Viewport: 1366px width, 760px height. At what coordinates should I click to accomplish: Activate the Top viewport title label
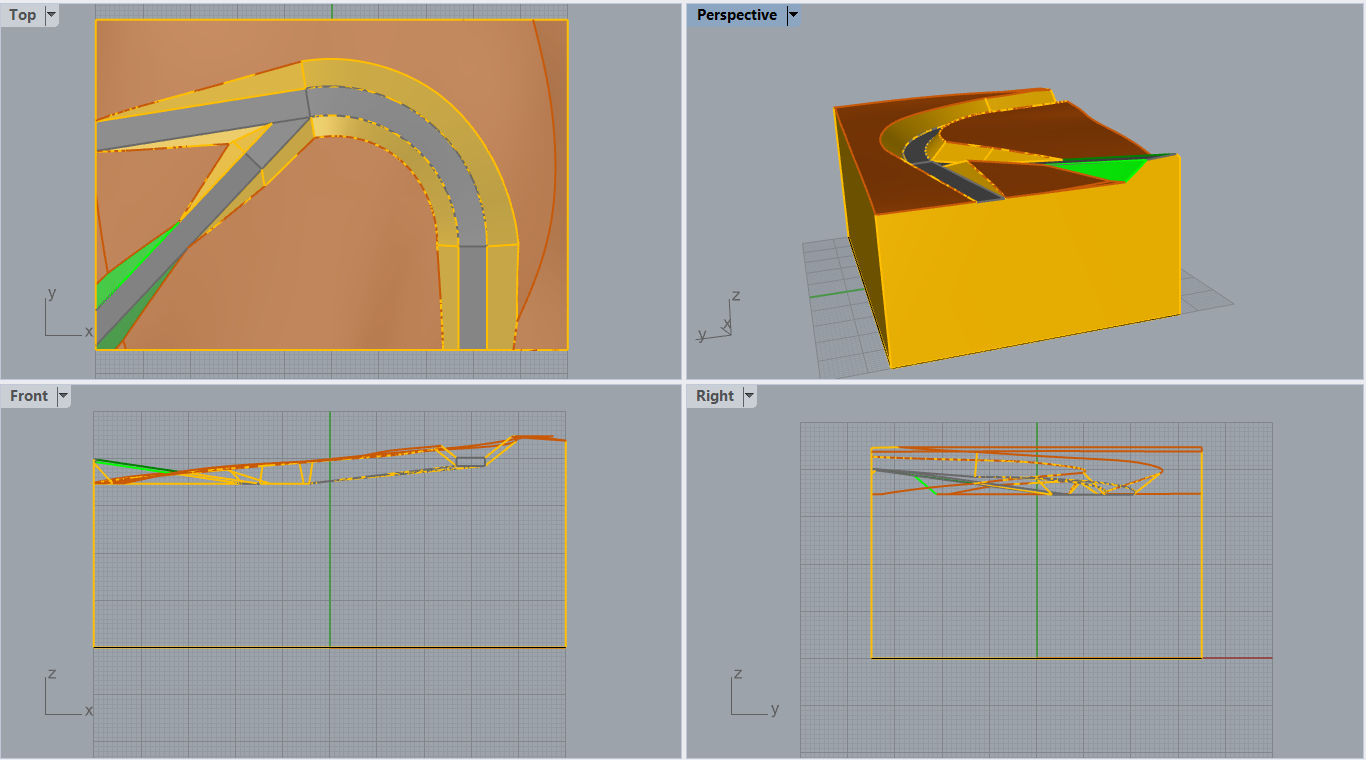[x=23, y=15]
